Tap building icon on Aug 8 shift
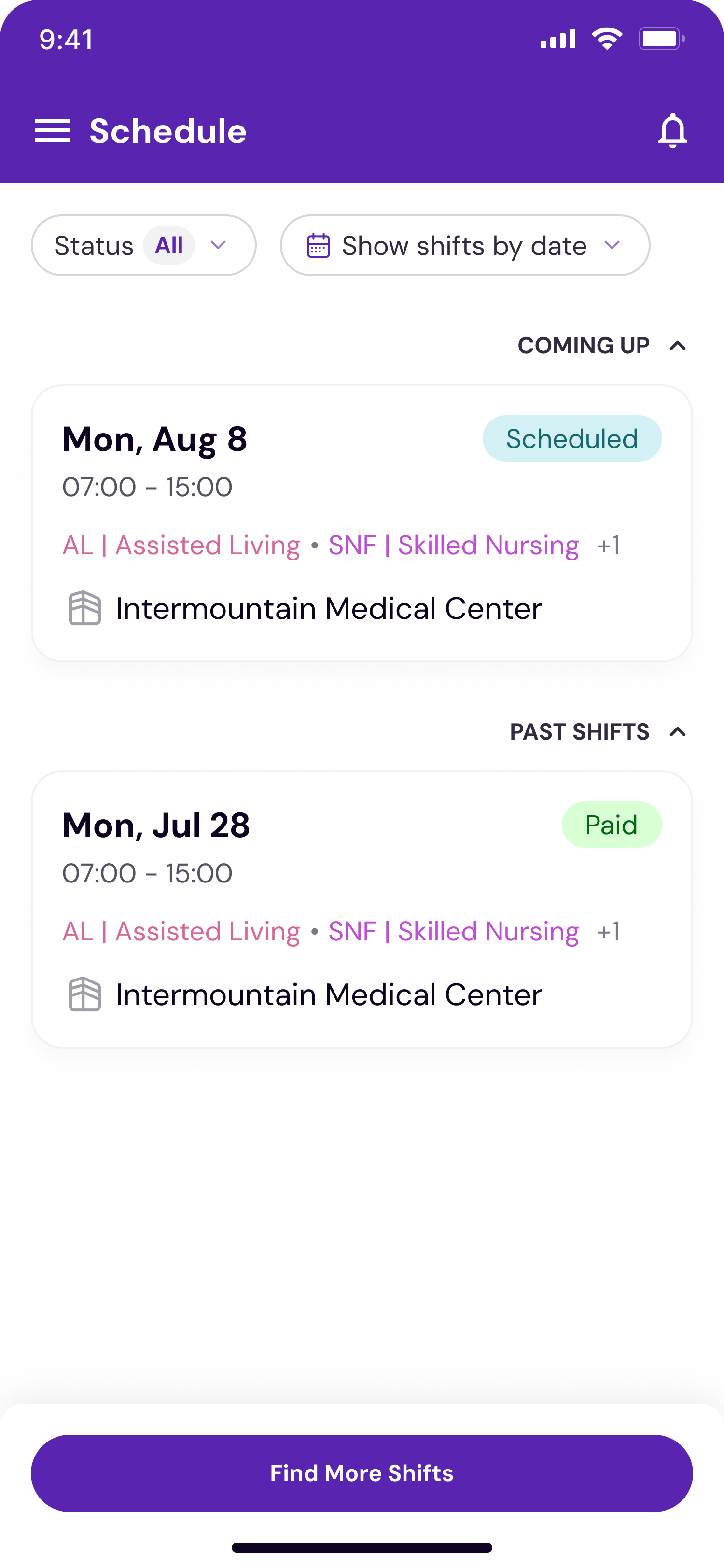Screen dimensions: 724x1568 tap(84, 608)
